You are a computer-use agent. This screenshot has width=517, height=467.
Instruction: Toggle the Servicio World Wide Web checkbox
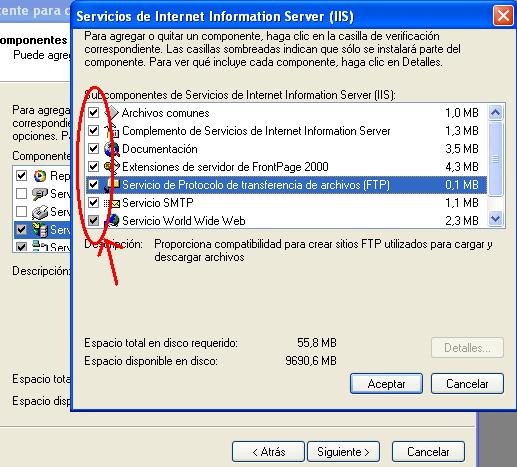[93, 221]
